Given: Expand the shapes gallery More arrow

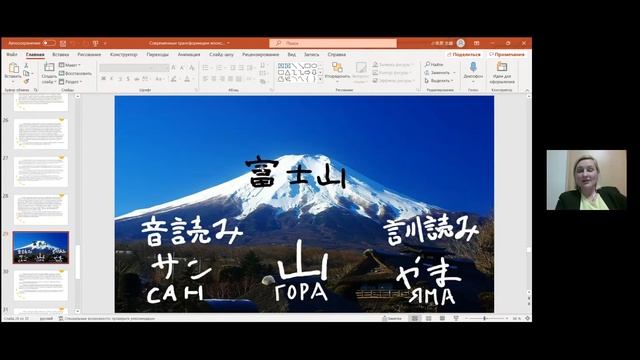Looking at the screenshot, I should 320,79.
